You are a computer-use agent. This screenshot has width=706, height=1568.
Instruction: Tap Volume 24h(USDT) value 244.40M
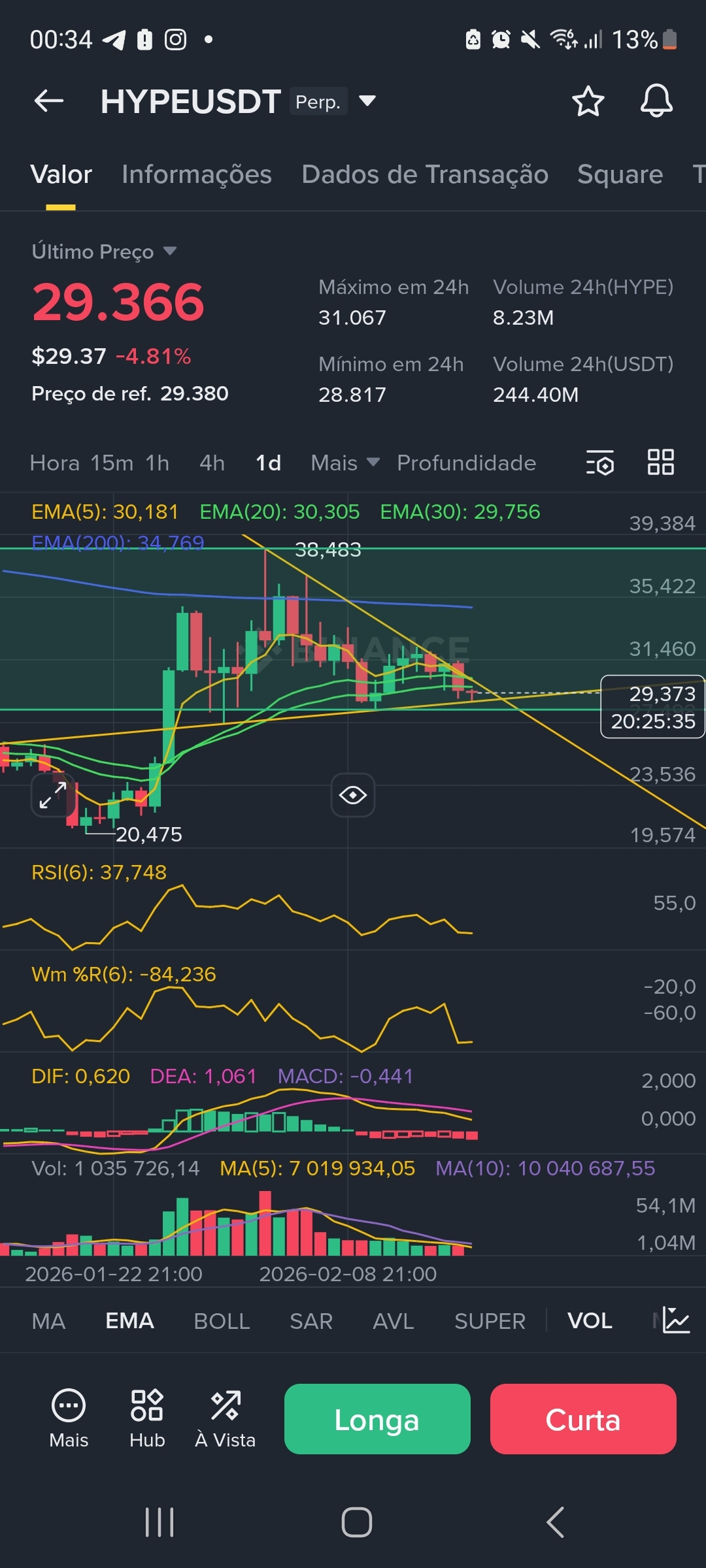pyautogui.click(x=536, y=395)
